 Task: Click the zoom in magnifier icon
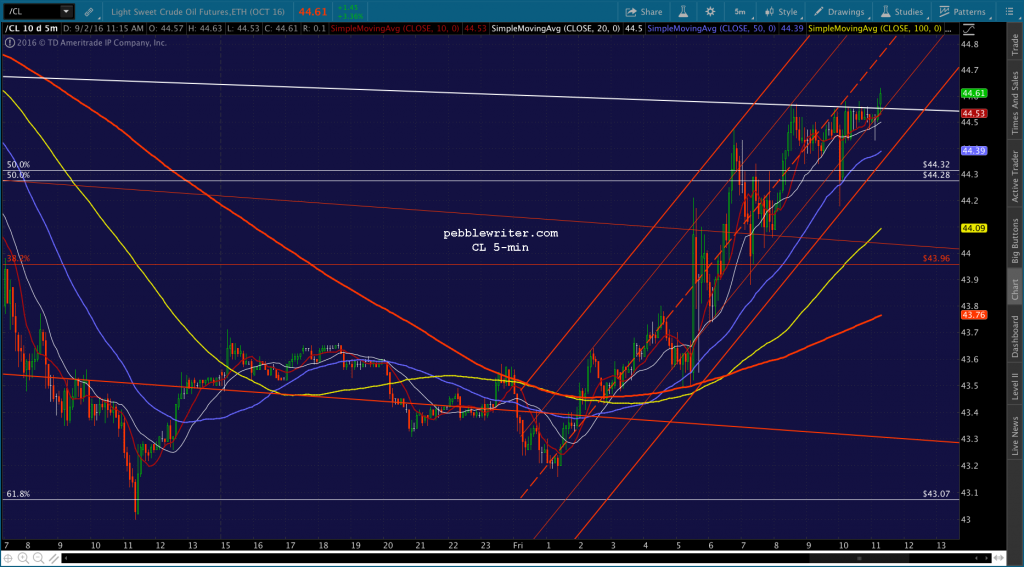click(23, 558)
